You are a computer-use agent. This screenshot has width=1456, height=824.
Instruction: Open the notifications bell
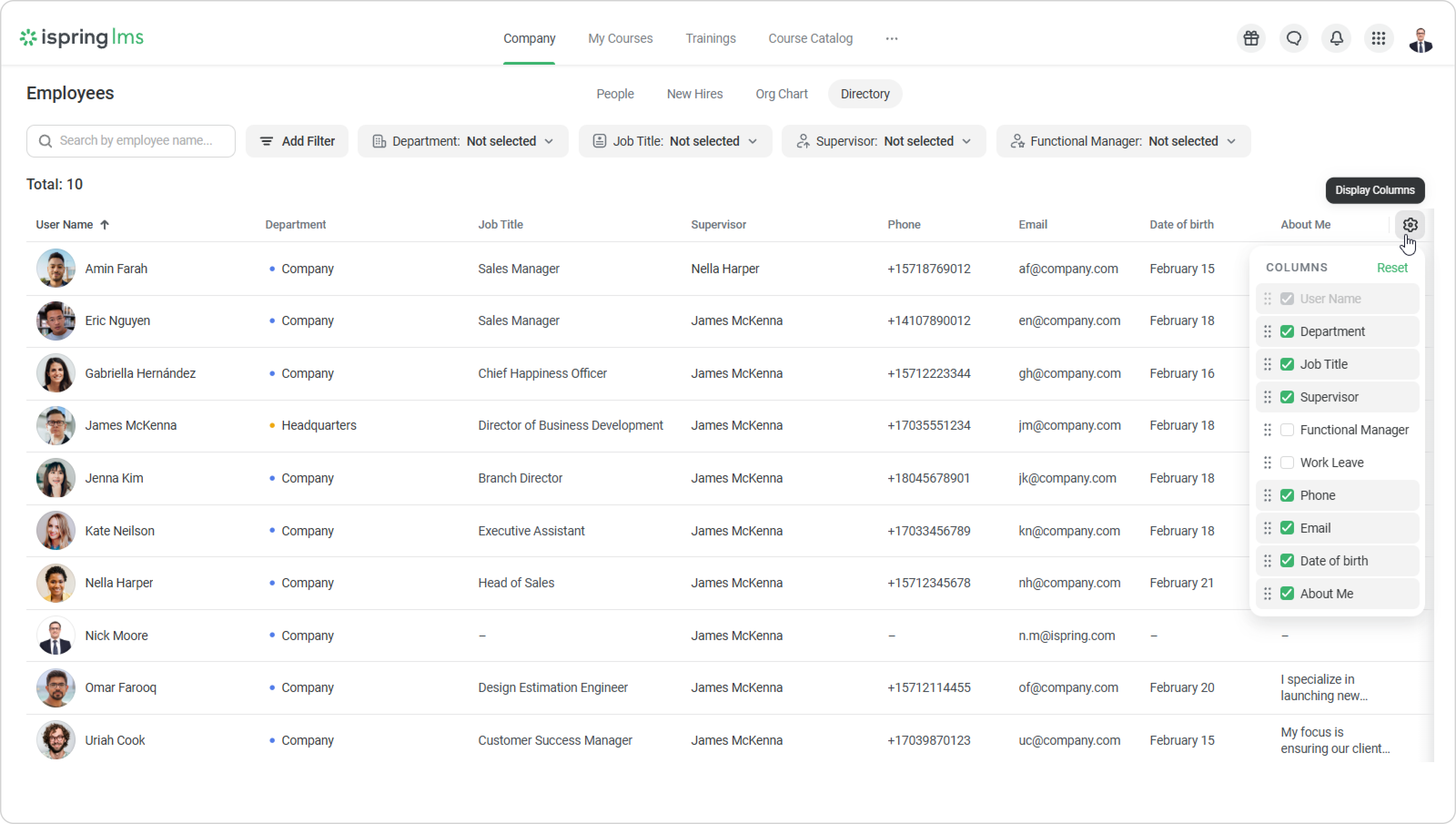[1336, 38]
